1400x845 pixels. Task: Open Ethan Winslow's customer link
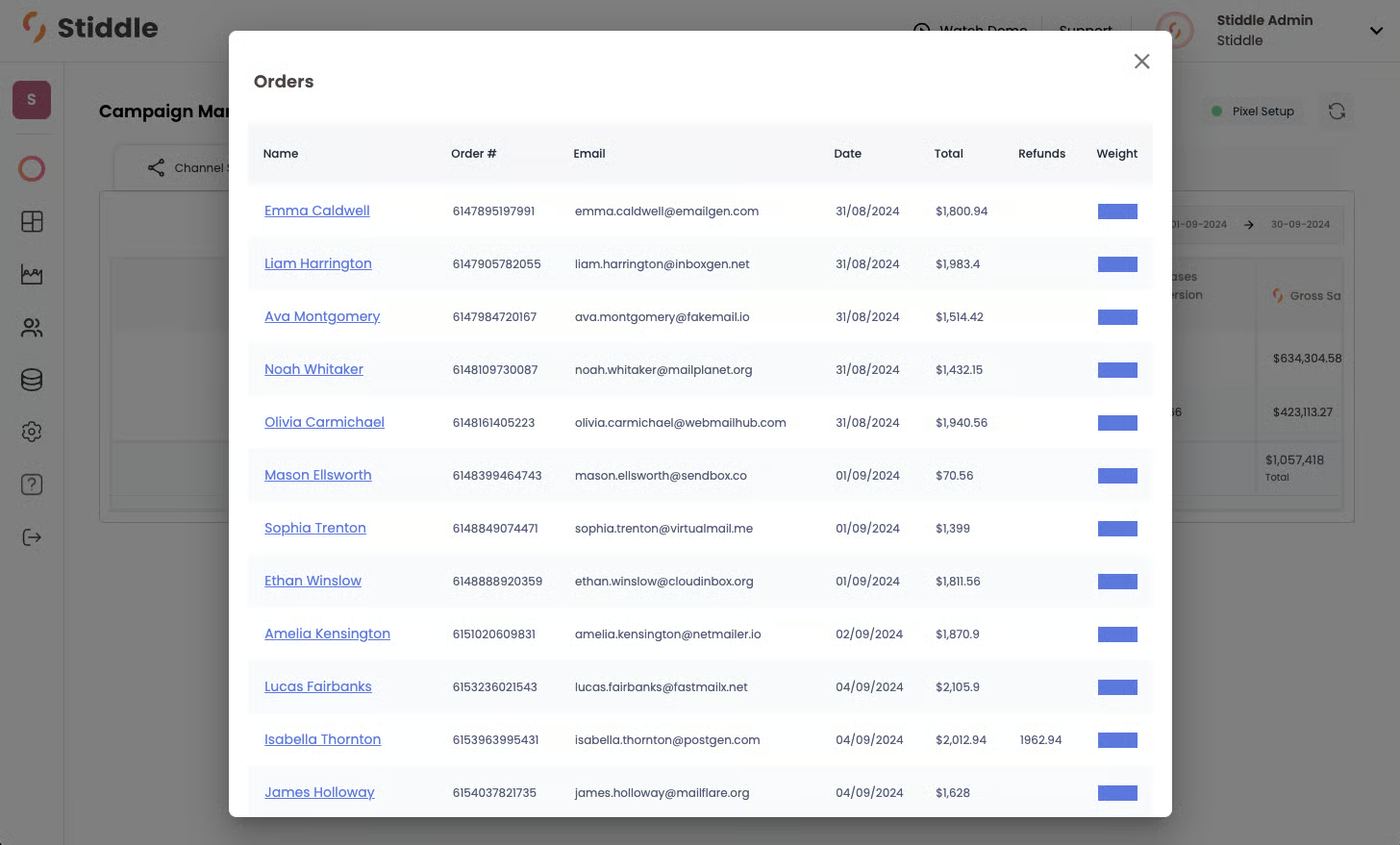(x=313, y=581)
